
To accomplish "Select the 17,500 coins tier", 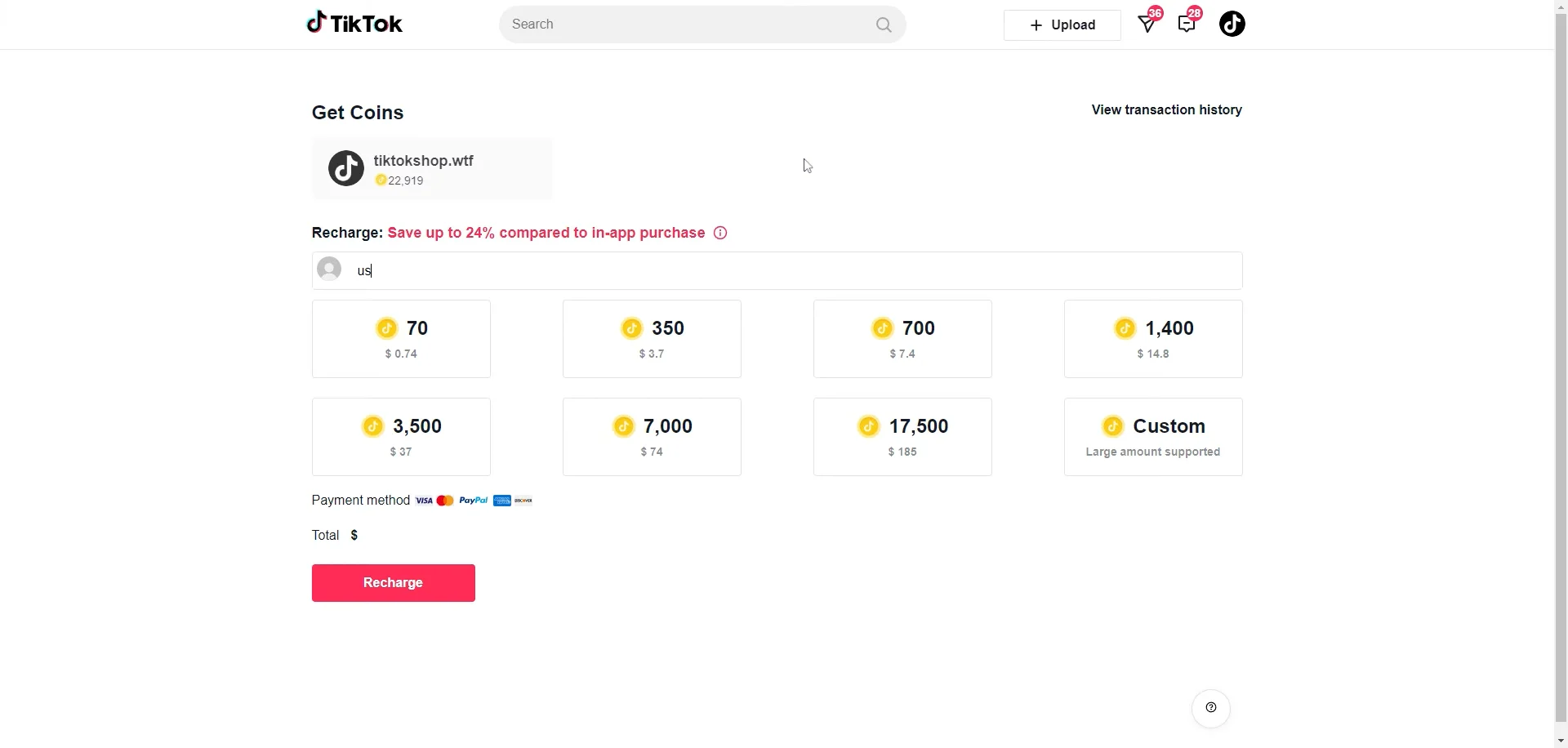I will [x=902, y=436].
